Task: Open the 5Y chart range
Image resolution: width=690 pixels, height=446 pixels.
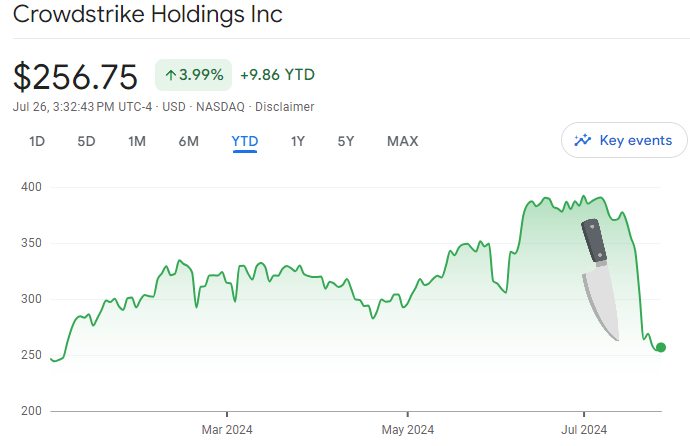Action: pos(345,141)
